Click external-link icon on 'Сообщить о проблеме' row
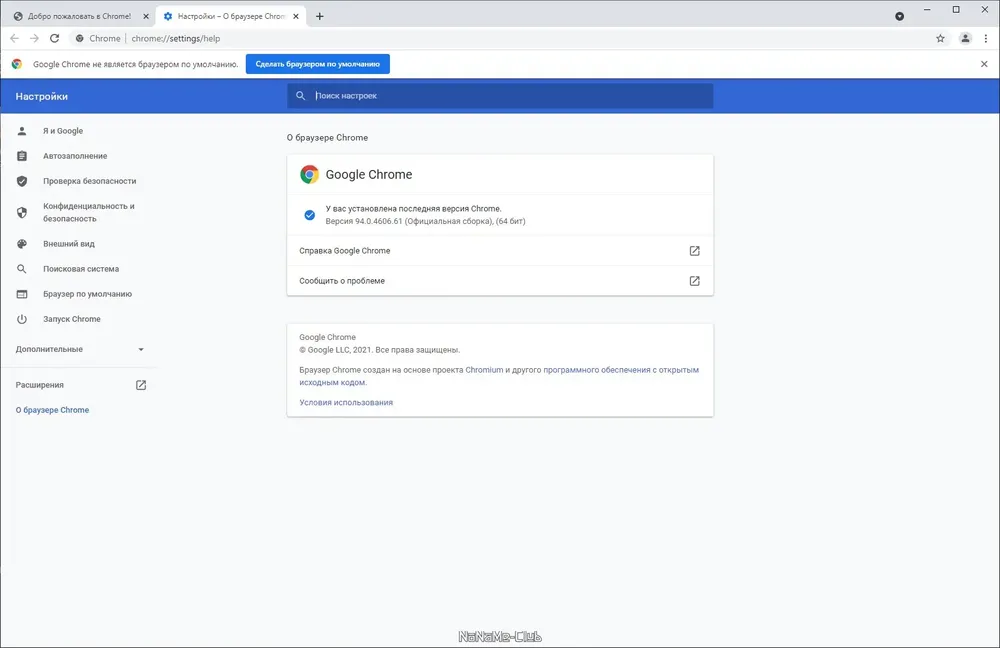The image size is (1000, 648). 695,281
